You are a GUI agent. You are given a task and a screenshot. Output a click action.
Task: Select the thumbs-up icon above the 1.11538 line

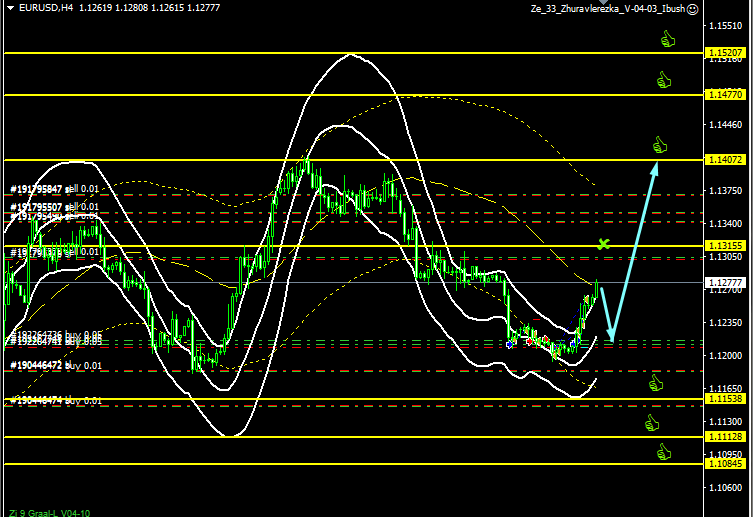(656, 383)
